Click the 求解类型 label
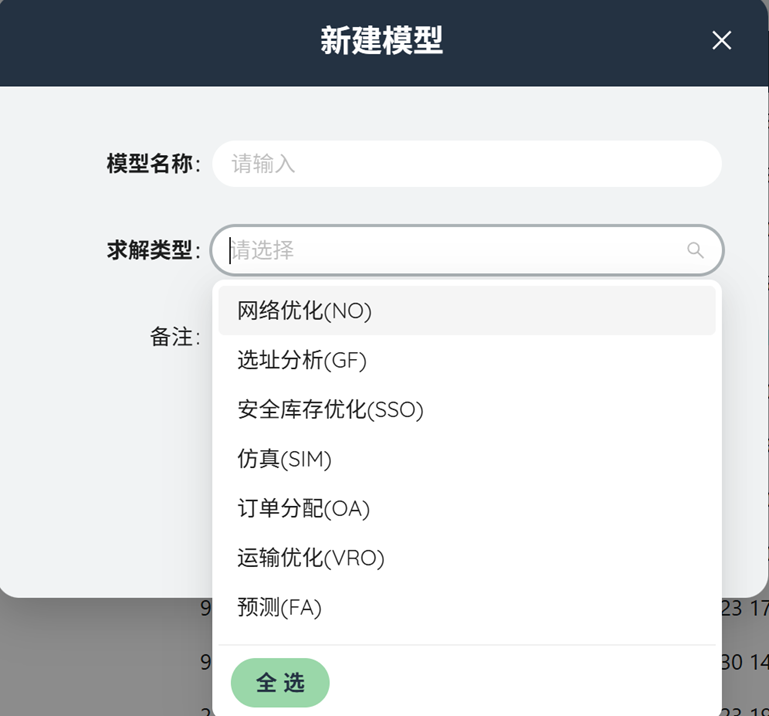This screenshot has width=769, height=716. point(154,250)
